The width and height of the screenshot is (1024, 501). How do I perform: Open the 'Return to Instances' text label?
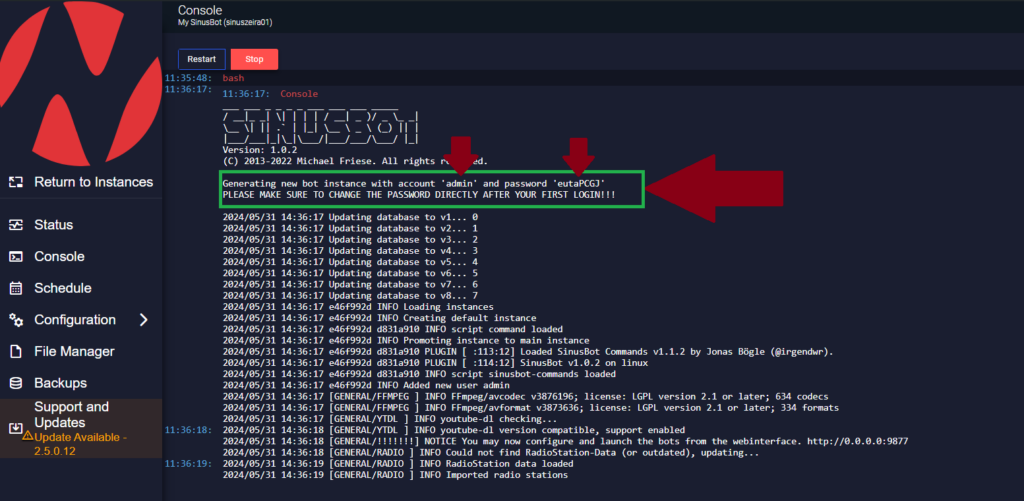93,182
